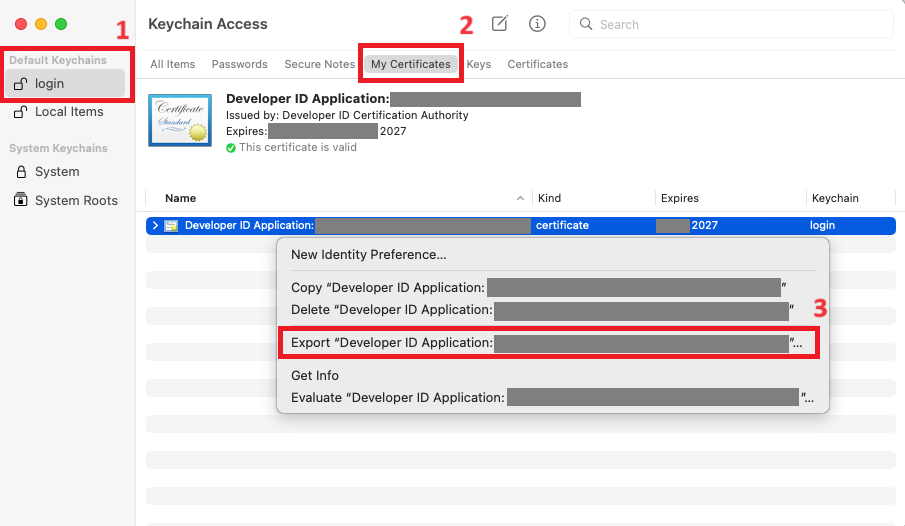Select the login keychain unlocked padlock icon
The height and width of the screenshot is (526, 905).
pyautogui.click(x=20, y=84)
